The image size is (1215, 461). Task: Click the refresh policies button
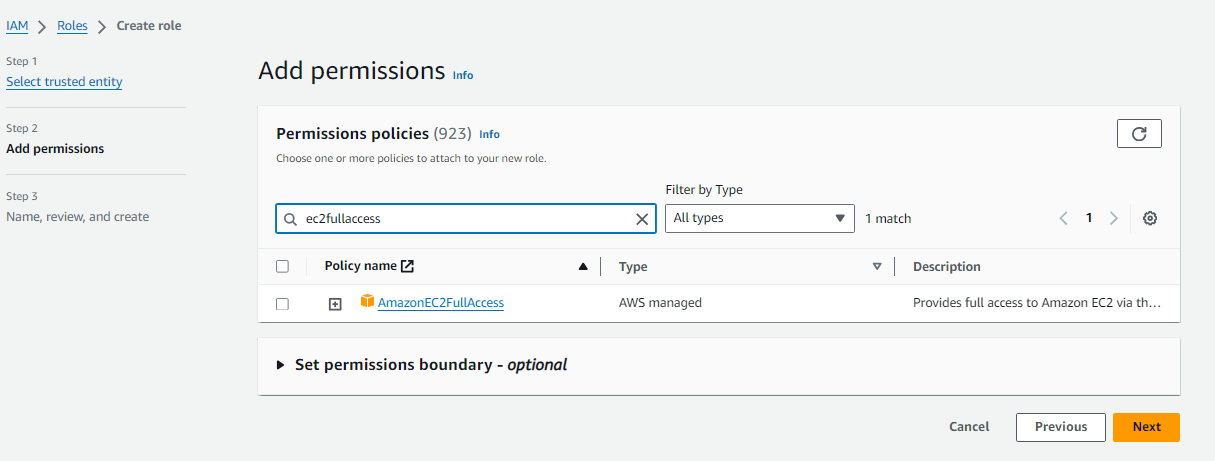click(1139, 133)
